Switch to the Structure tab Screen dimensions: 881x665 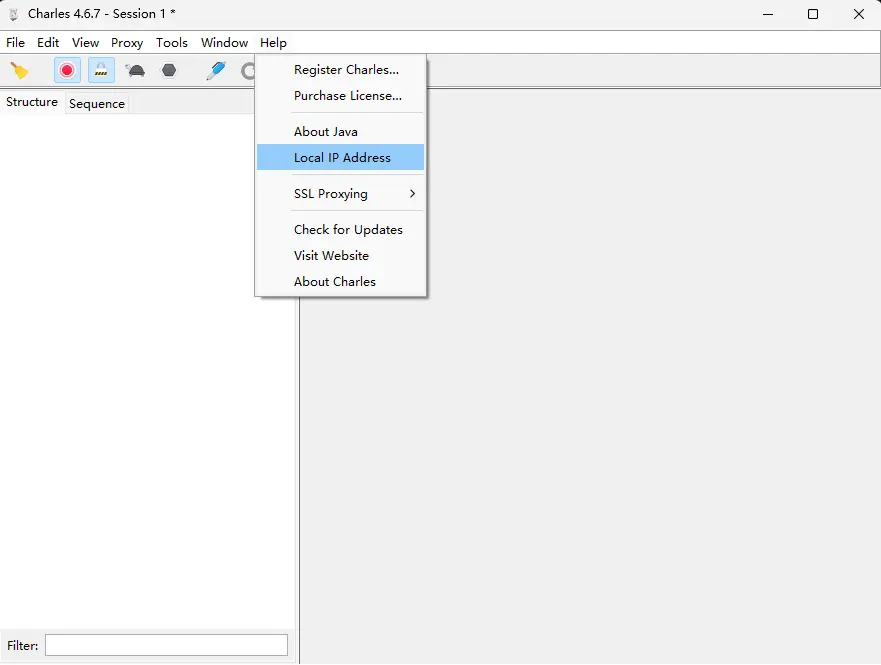pyautogui.click(x=32, y=102)
